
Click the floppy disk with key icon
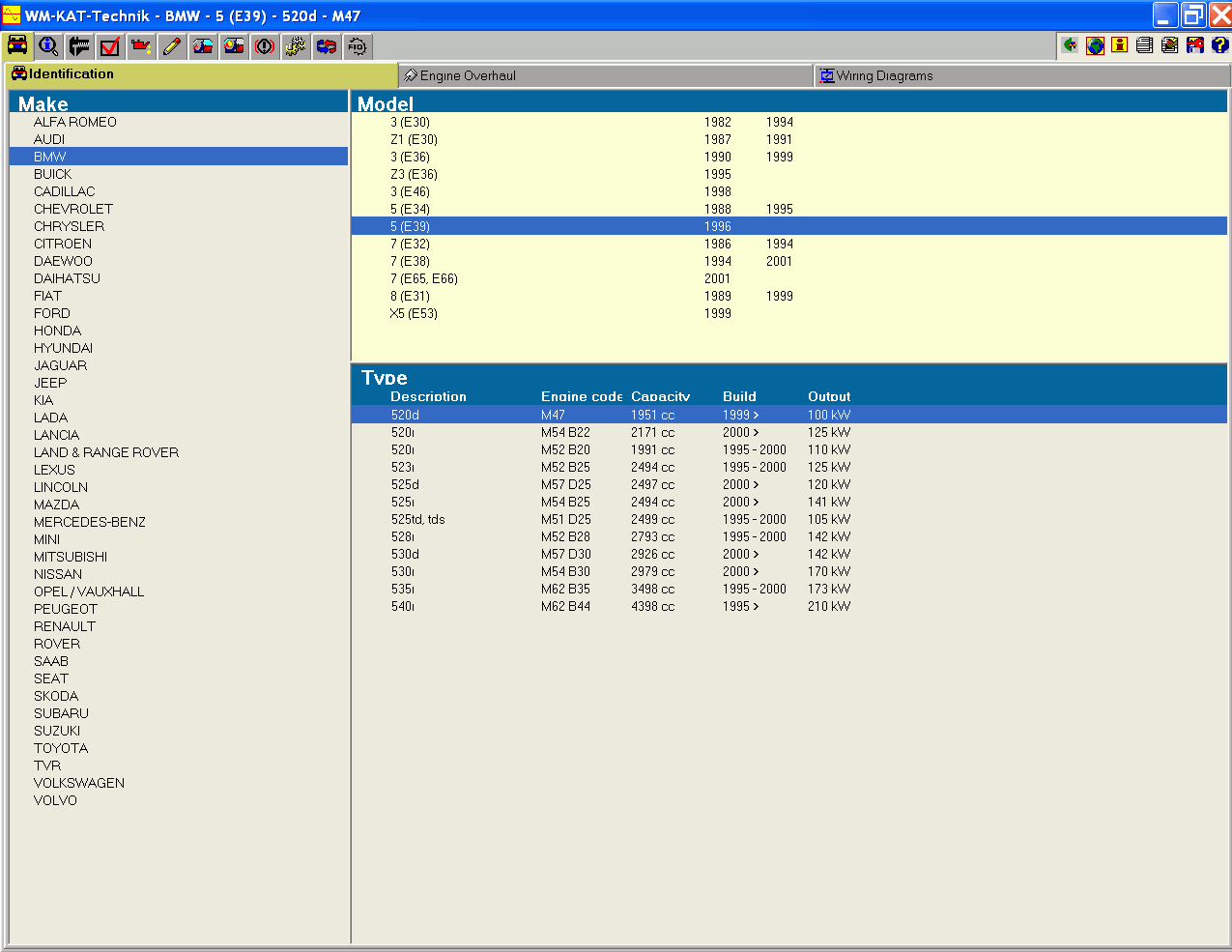tap(1195, 44)
